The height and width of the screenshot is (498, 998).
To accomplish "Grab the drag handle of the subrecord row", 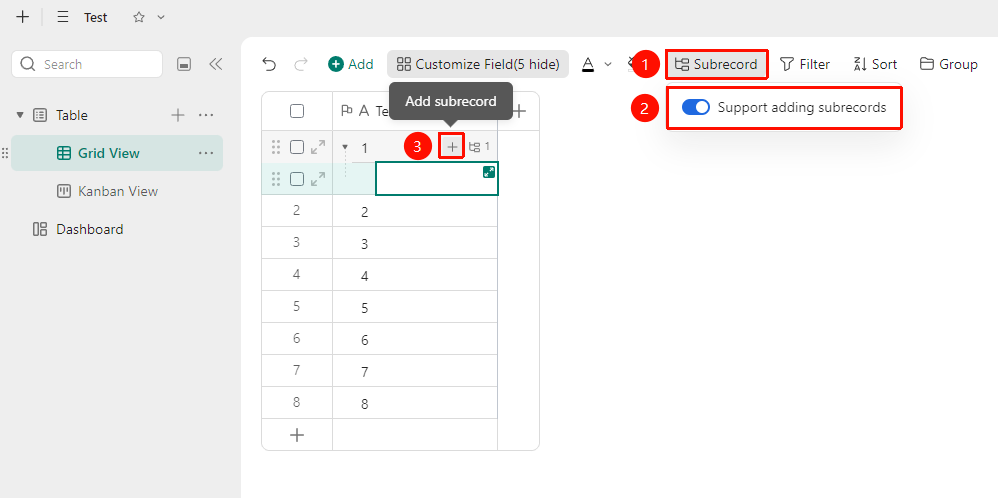I will [276, 180].
